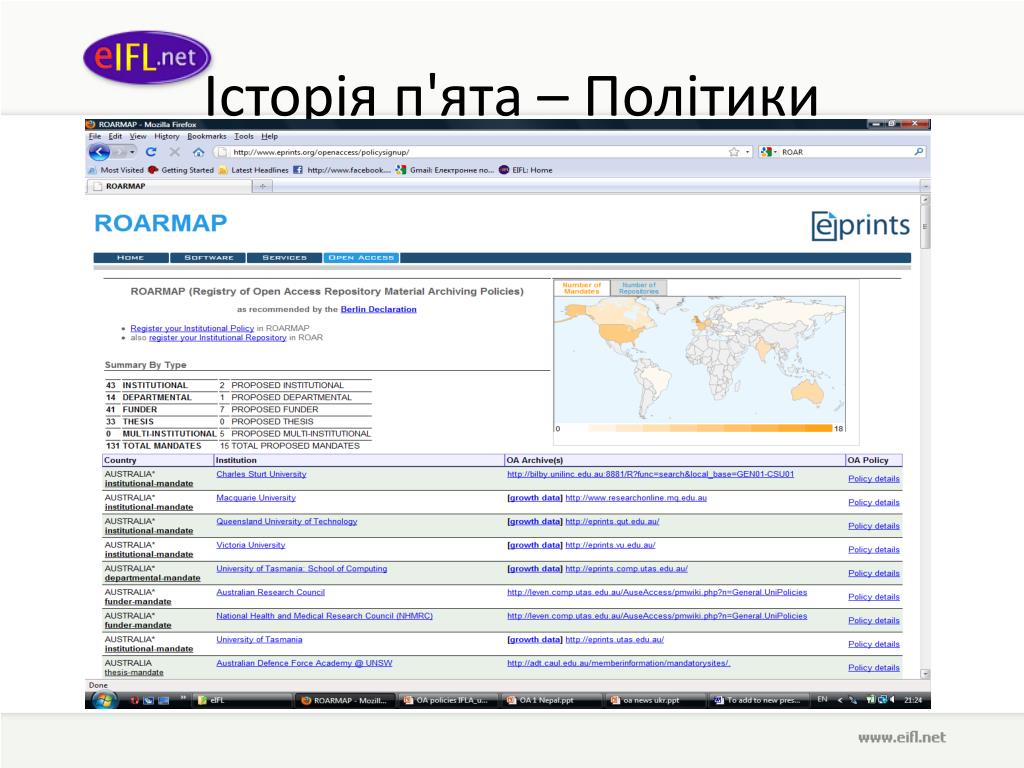Click the search magnifier icon

click(919, 152)
